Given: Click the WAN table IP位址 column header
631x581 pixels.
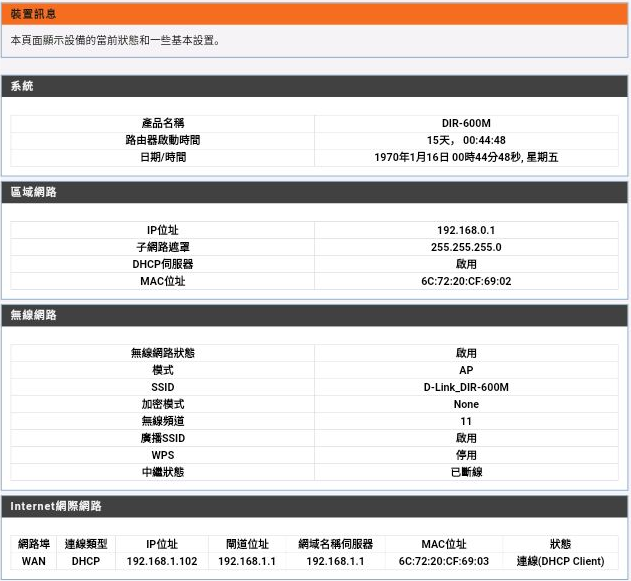Looking at the screenshot, I should coord(162,544).
